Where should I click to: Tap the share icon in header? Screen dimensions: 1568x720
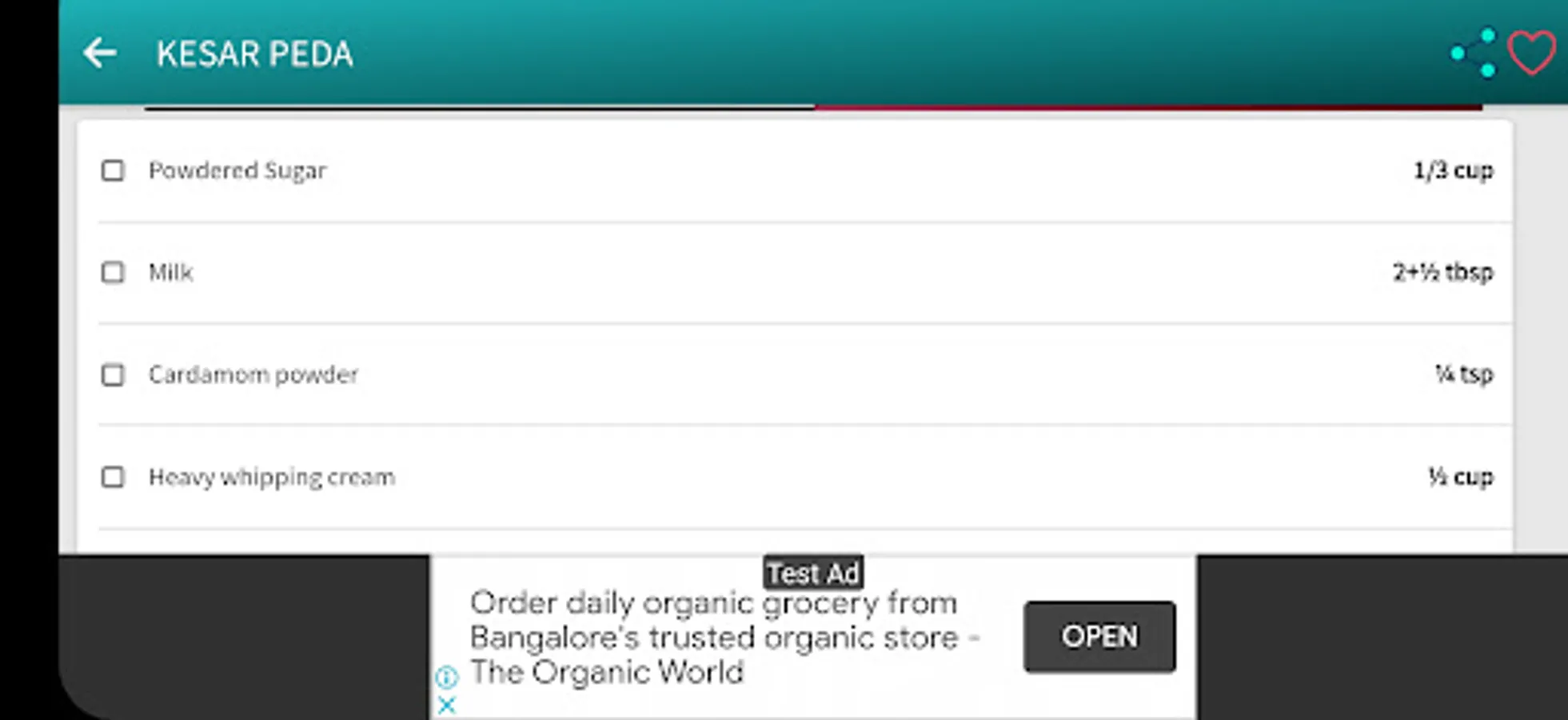coord(1473,54)
